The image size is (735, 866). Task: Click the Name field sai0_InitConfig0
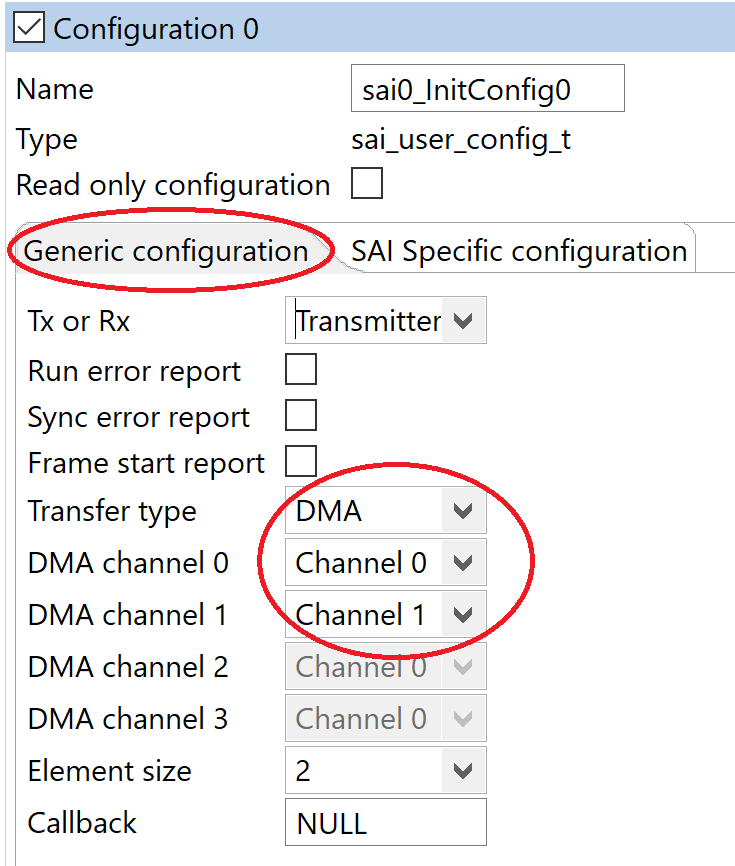[x=487, y=89]
